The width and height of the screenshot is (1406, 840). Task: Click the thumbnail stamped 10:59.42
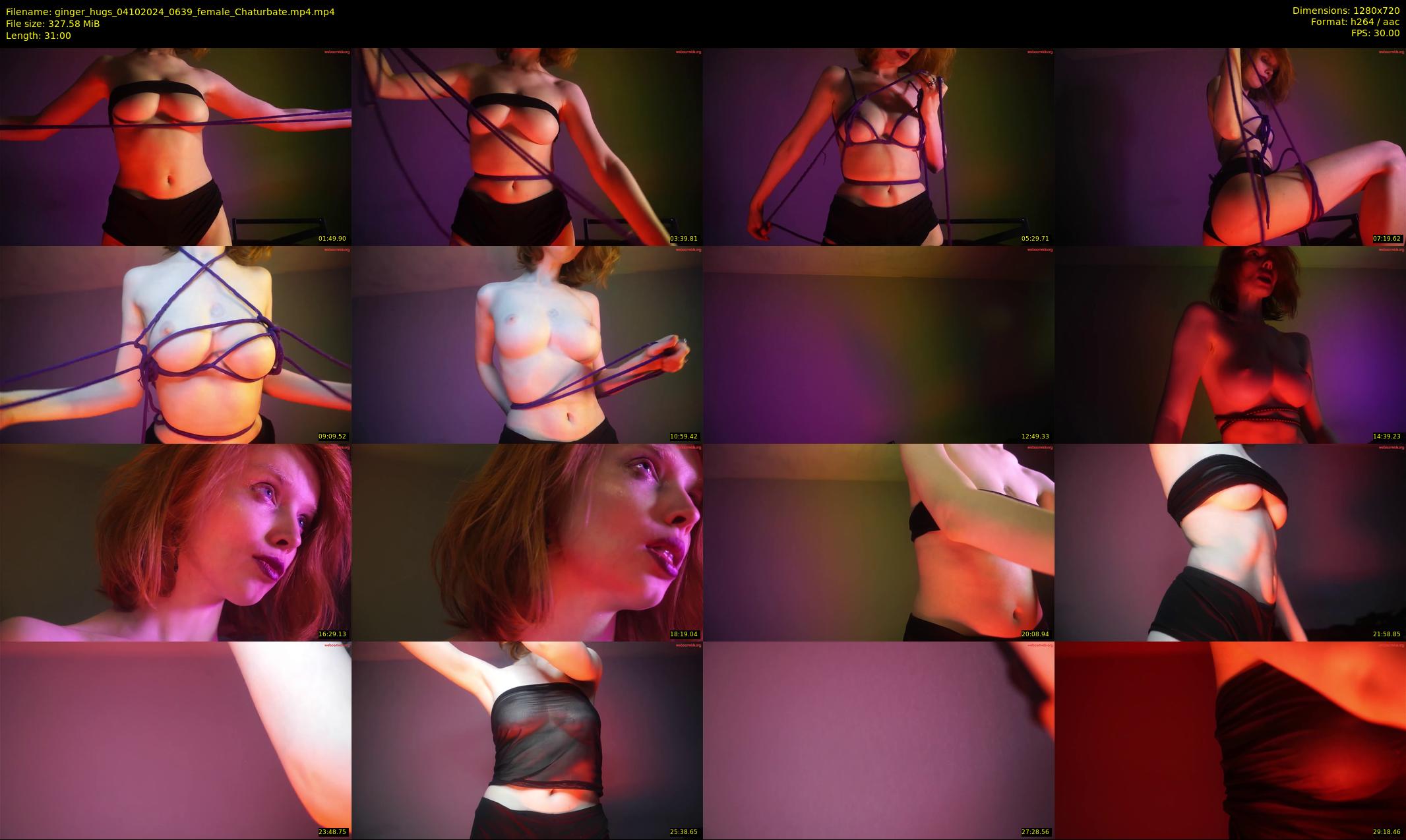527,344
